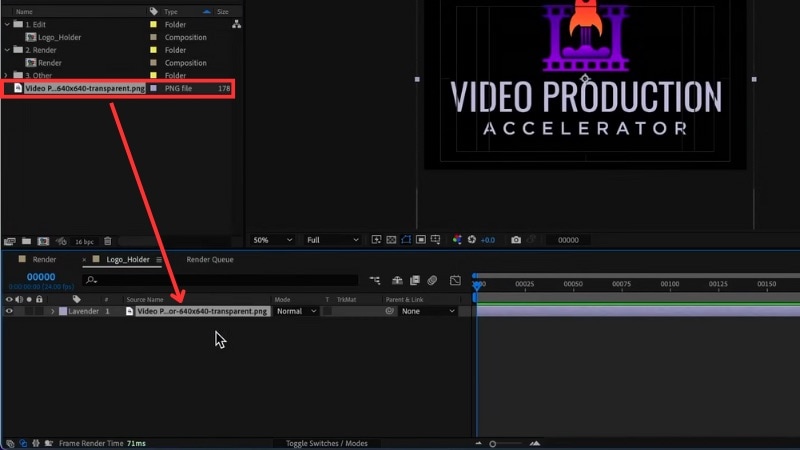Enable the motion blur timeline switch
800x450 pixels.
pos(432,280)
